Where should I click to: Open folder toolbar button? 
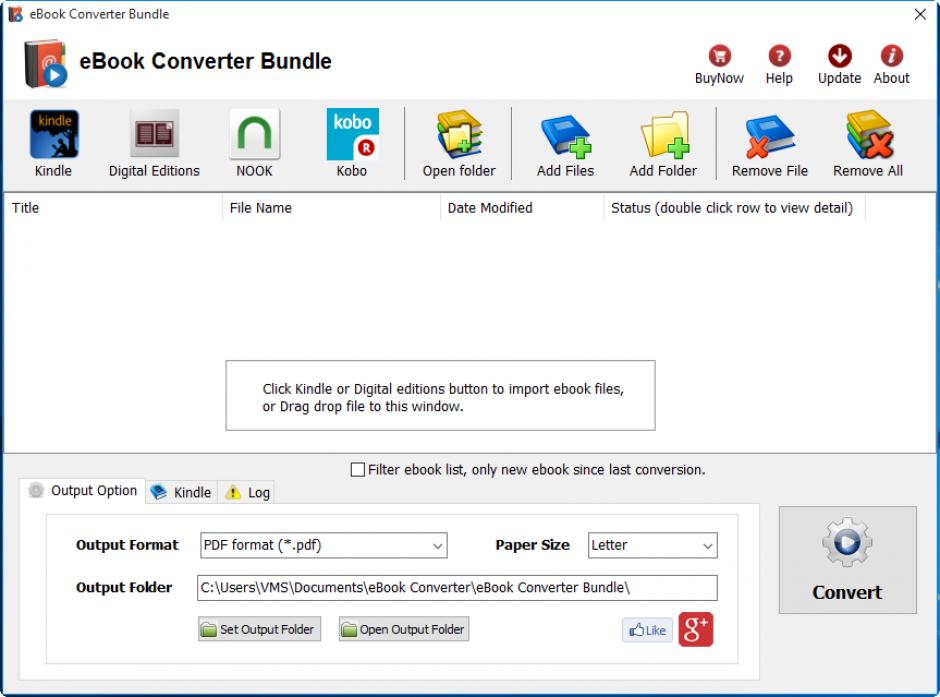point(459,144)
